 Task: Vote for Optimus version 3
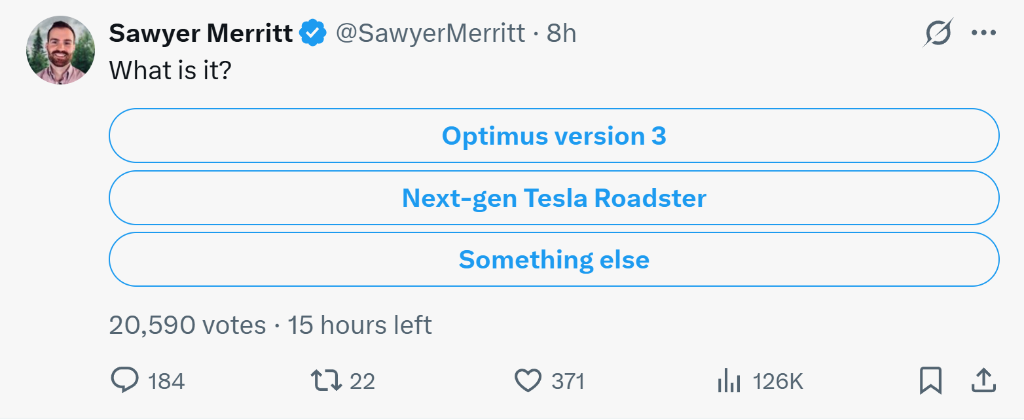[x=554, y=135]
